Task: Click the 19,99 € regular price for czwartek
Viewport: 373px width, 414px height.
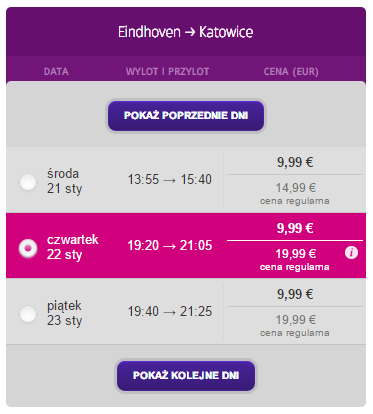Action: click(295, 254)
